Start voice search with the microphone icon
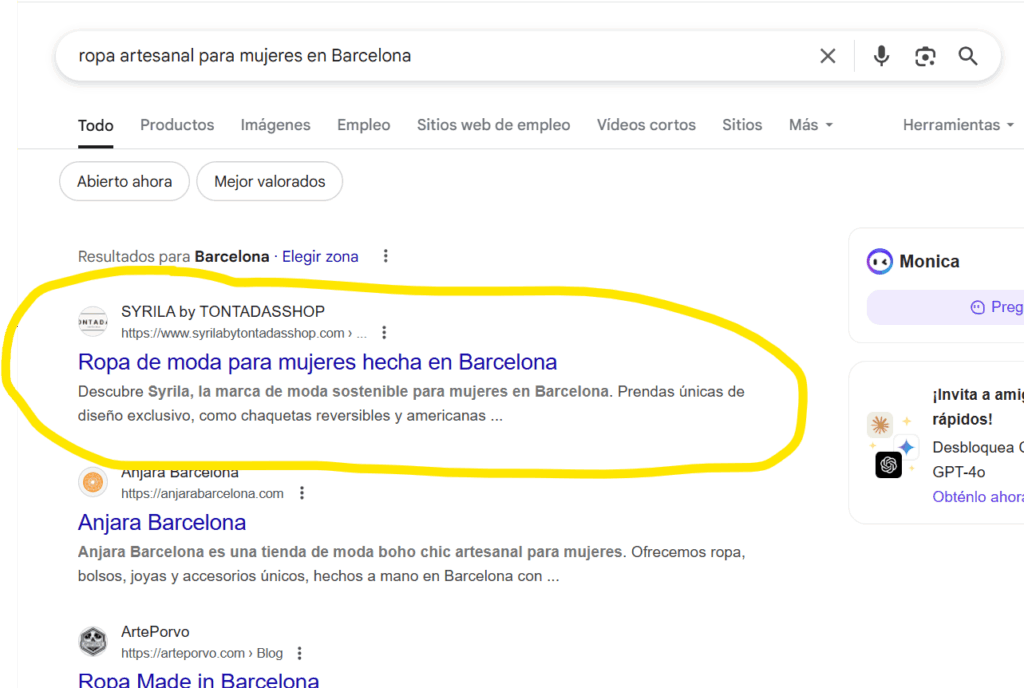Image resolution: width=1024 pixels, height=688 pixels. 881,56
